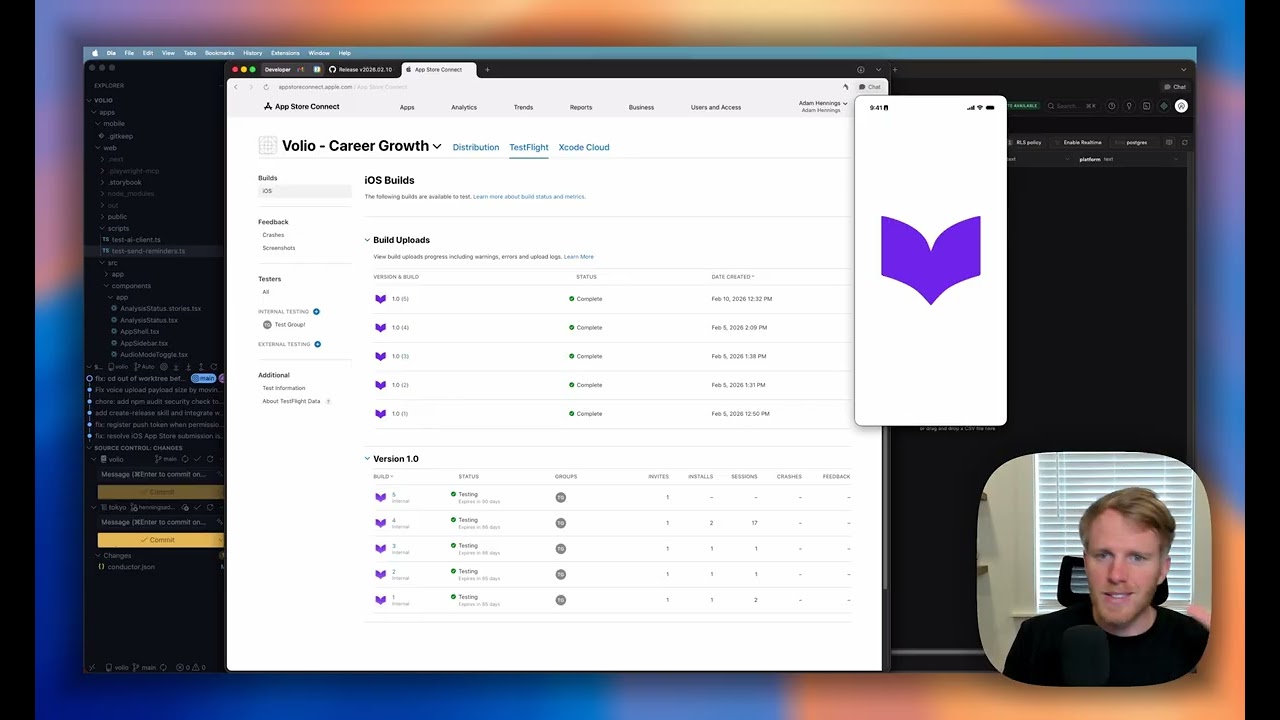This screenshot has height=720, width=1280.
Task: Click the lightbulb icon in right window toolbar
Action: (1129, 106)
